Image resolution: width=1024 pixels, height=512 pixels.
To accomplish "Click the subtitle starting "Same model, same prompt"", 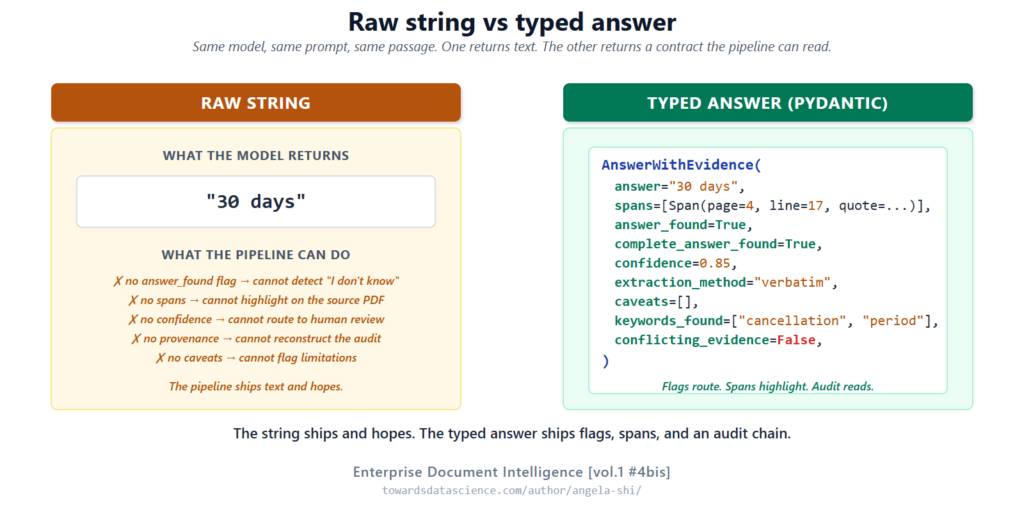I will (512, 47).
